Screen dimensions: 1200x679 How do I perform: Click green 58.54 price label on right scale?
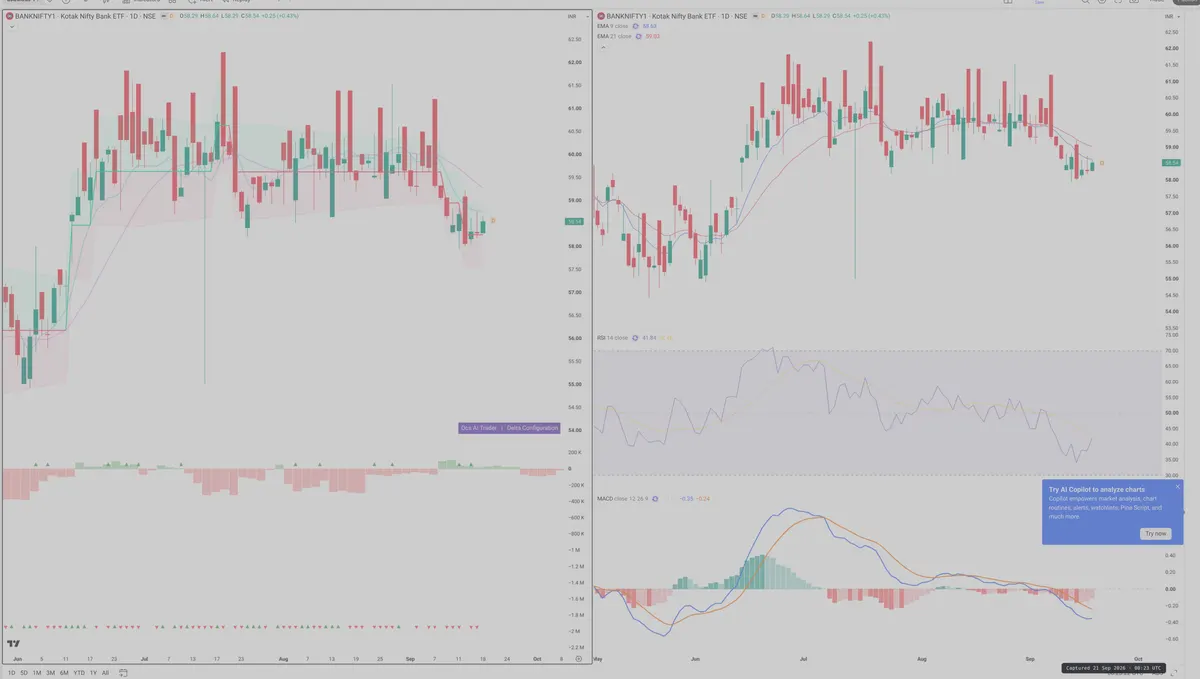tap(1173, 162)
